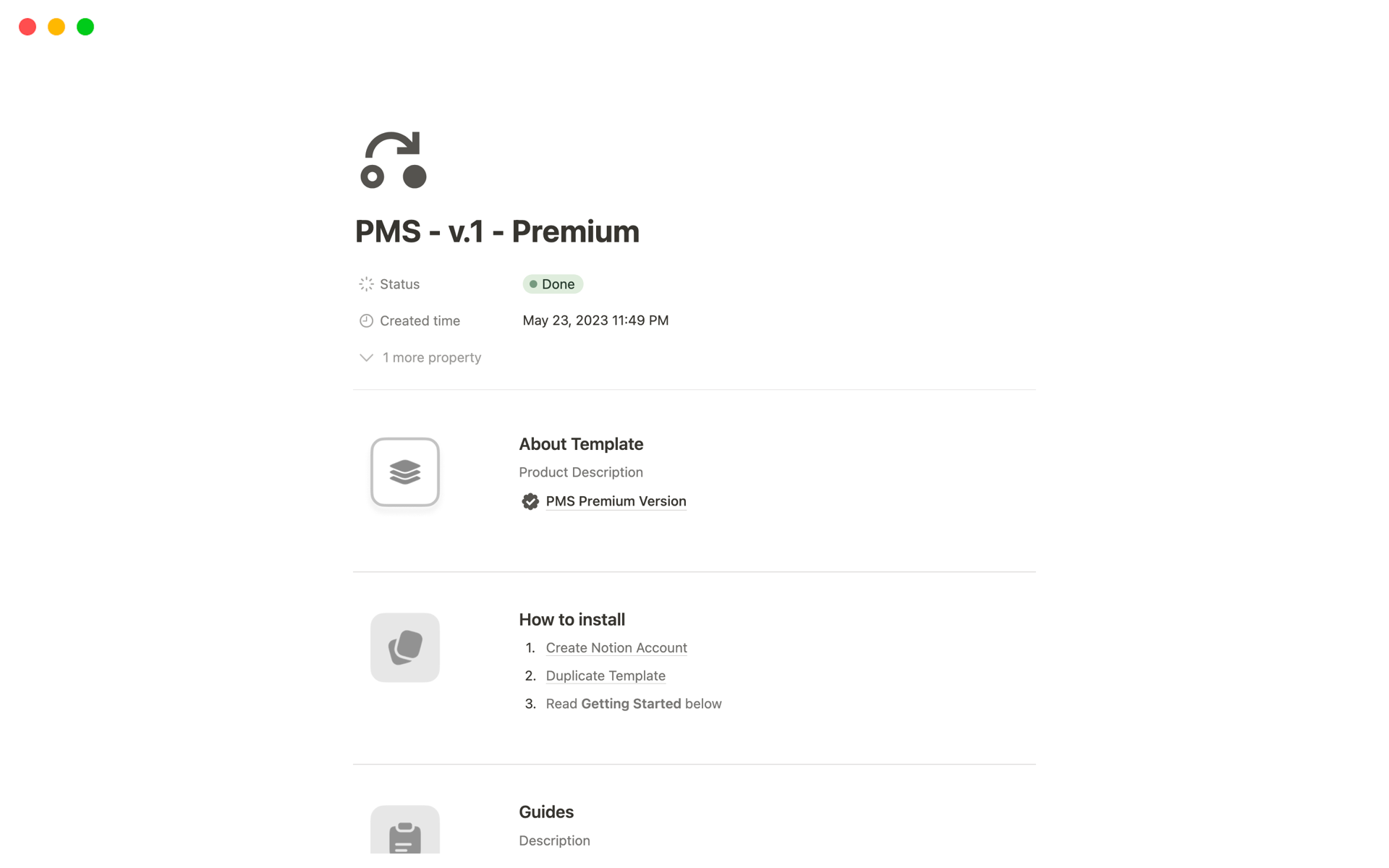Image resolution: width=1389 pixels, height=868 pixels.
Task: Click the Created time property label
Action: point(420,320)
